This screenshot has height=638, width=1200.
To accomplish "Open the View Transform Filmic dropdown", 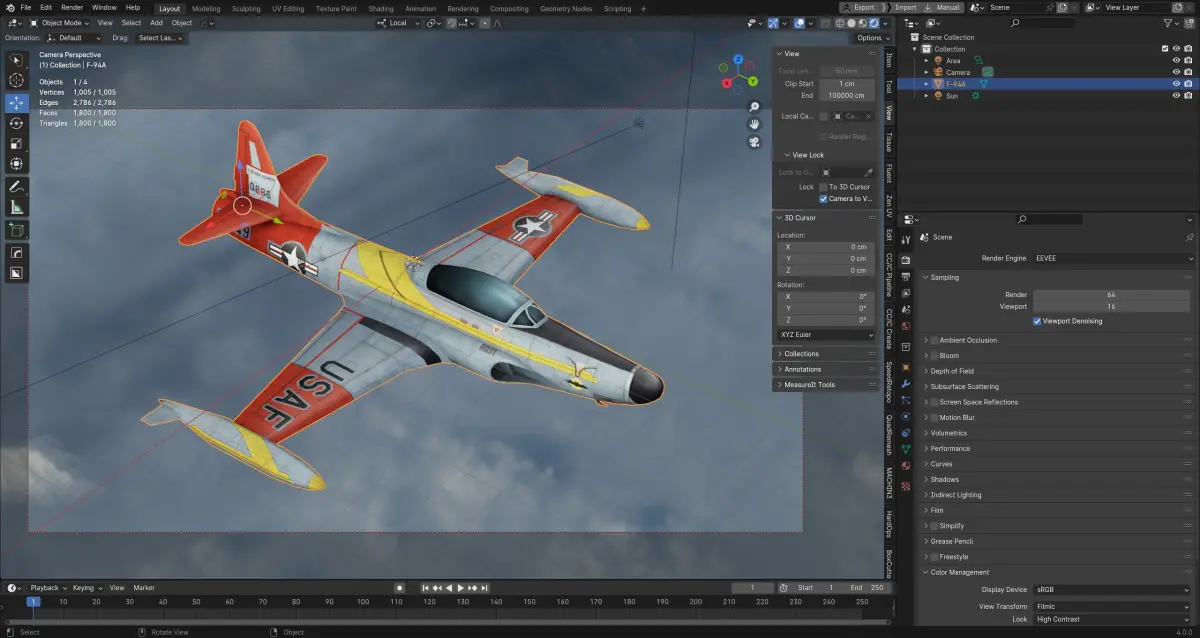I will (x=1112, y=607).
